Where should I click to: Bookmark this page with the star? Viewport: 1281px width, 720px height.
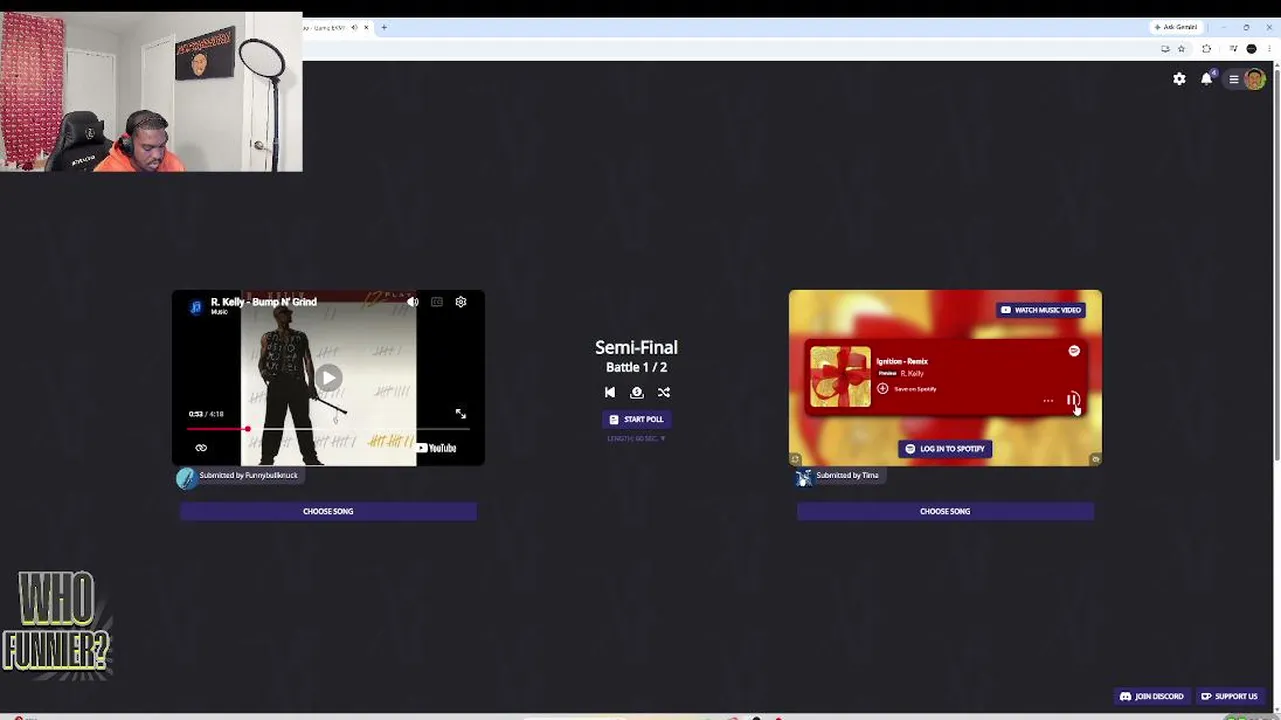click(1181, 48)
